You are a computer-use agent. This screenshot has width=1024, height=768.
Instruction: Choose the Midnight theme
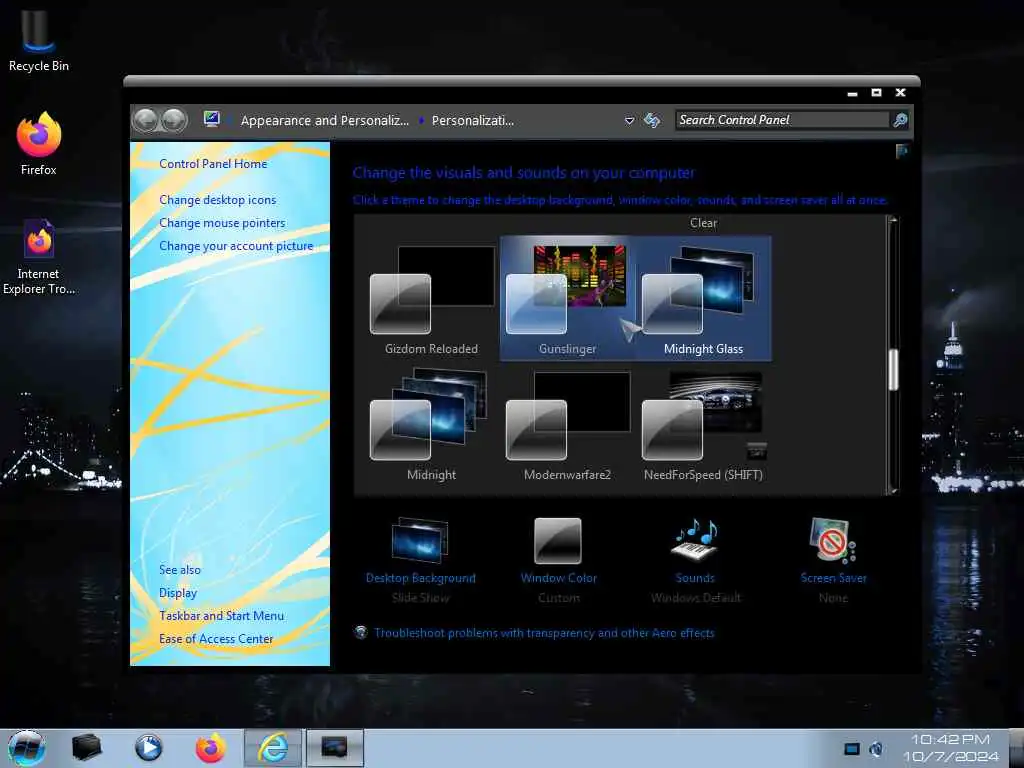click(432, 425)
